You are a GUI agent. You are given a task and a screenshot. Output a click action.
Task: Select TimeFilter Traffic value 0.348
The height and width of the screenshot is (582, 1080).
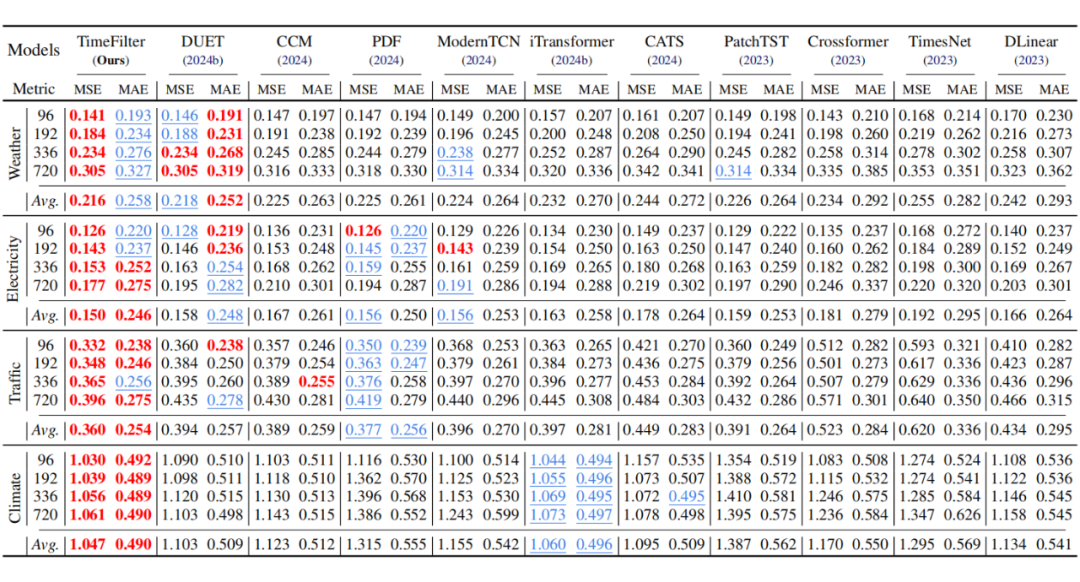87,364
